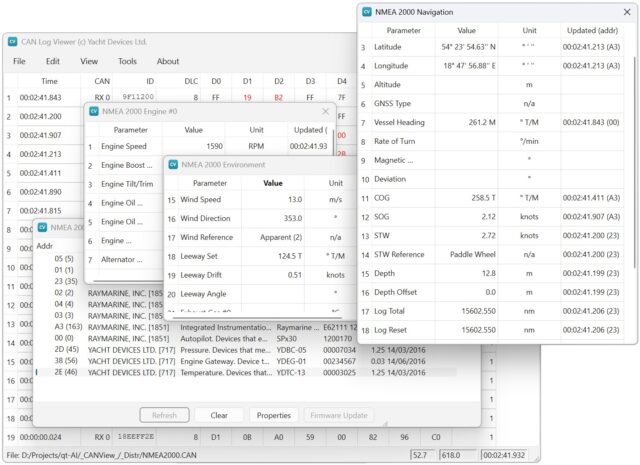Sort by Value column in Environment window
Image resolution: width=640 pixels, height=465 pixels.
pos(273,183)
